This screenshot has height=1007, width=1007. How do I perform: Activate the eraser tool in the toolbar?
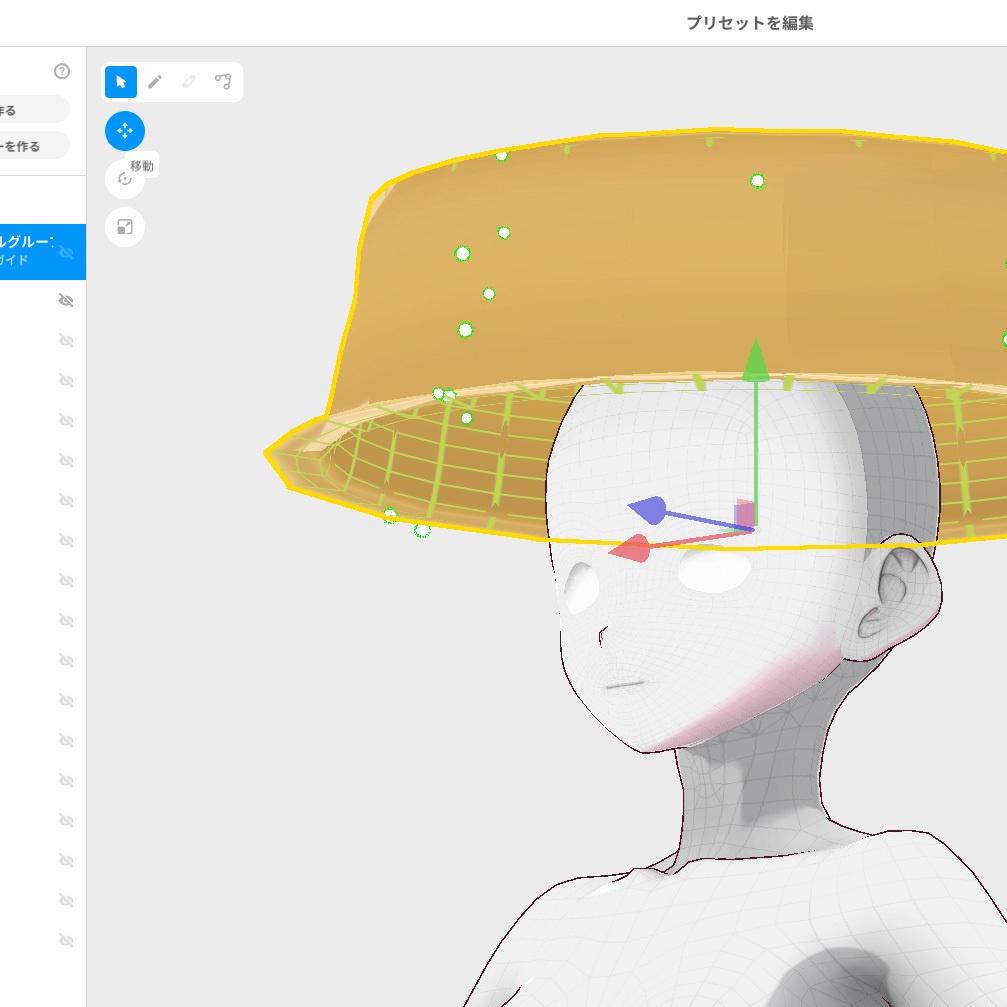click(x=189, y=82)
